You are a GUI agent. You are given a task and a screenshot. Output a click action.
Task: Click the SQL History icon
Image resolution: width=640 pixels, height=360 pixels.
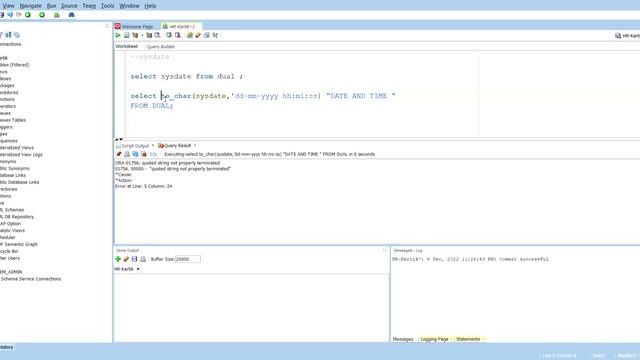207,36
